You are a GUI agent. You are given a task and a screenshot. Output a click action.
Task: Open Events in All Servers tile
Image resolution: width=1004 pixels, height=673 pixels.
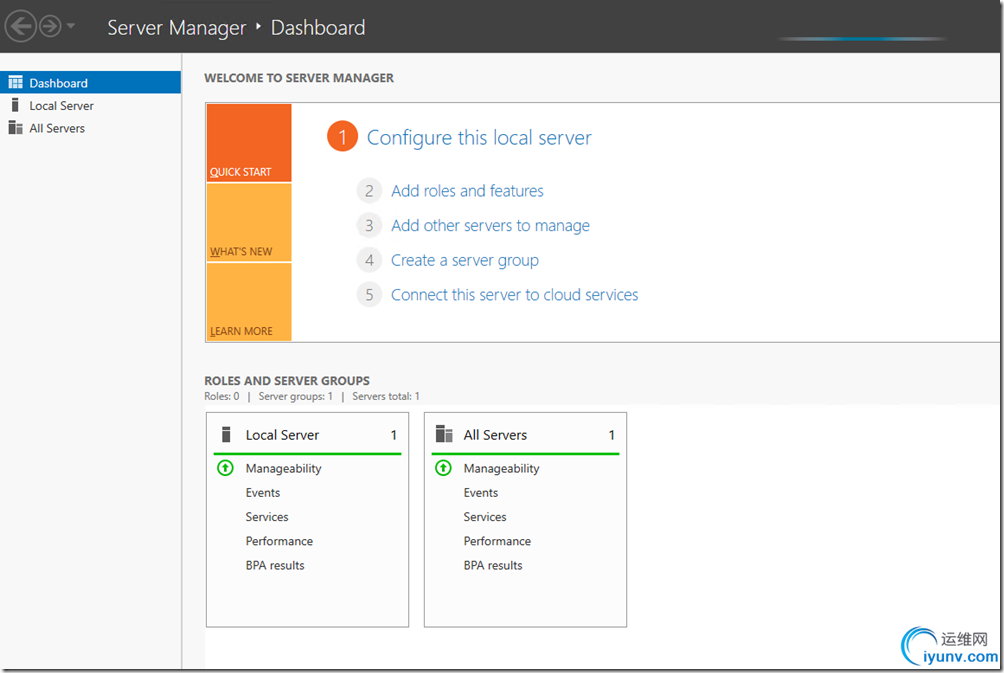coord(481,492)
